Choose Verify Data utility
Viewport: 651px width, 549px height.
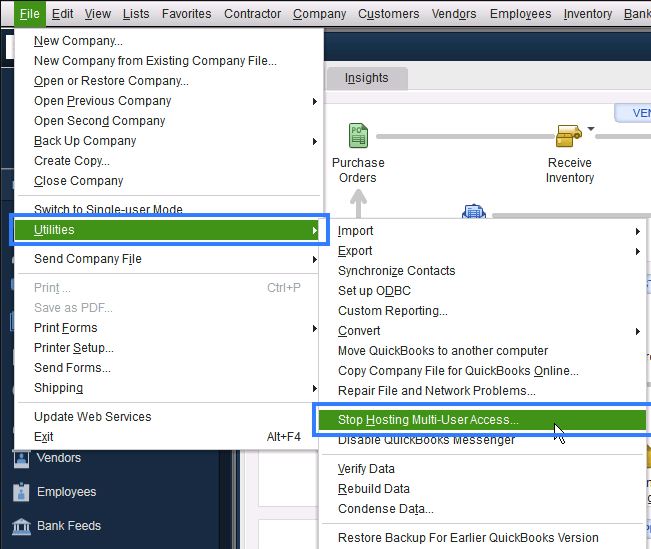[482, 469]
